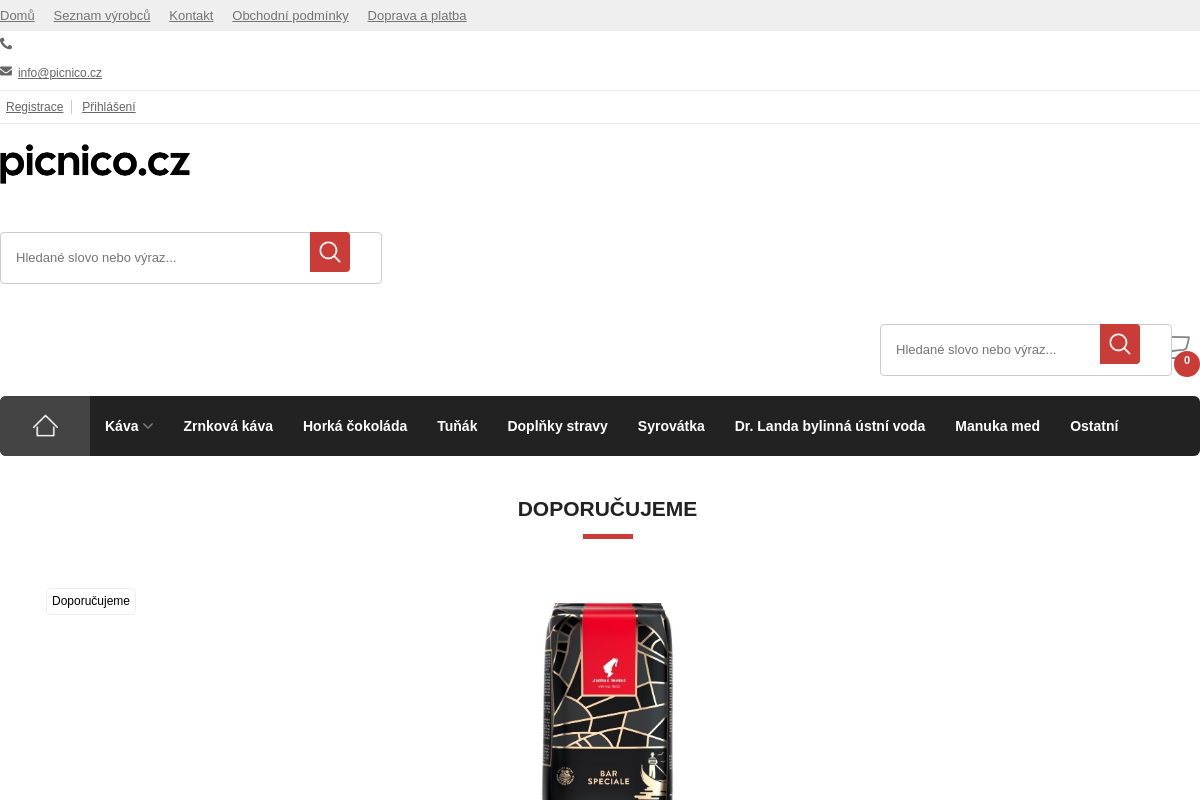The image size is (1200, 800).
Task: Expand the Káva menu chevron
Action: [x=148, y=426]
